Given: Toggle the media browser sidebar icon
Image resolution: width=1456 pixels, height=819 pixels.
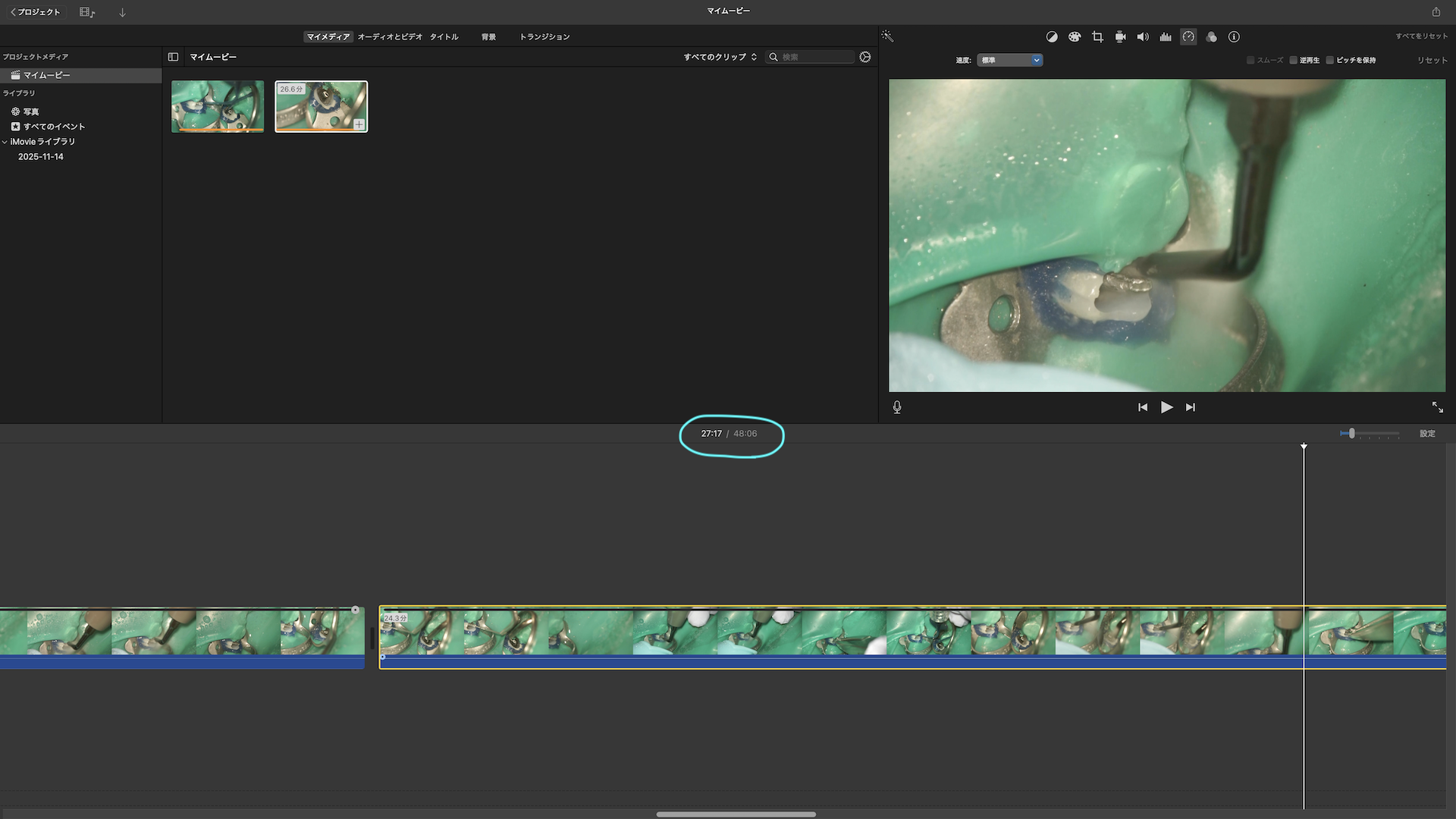Looking at the screenshot, I should [173, 57].
